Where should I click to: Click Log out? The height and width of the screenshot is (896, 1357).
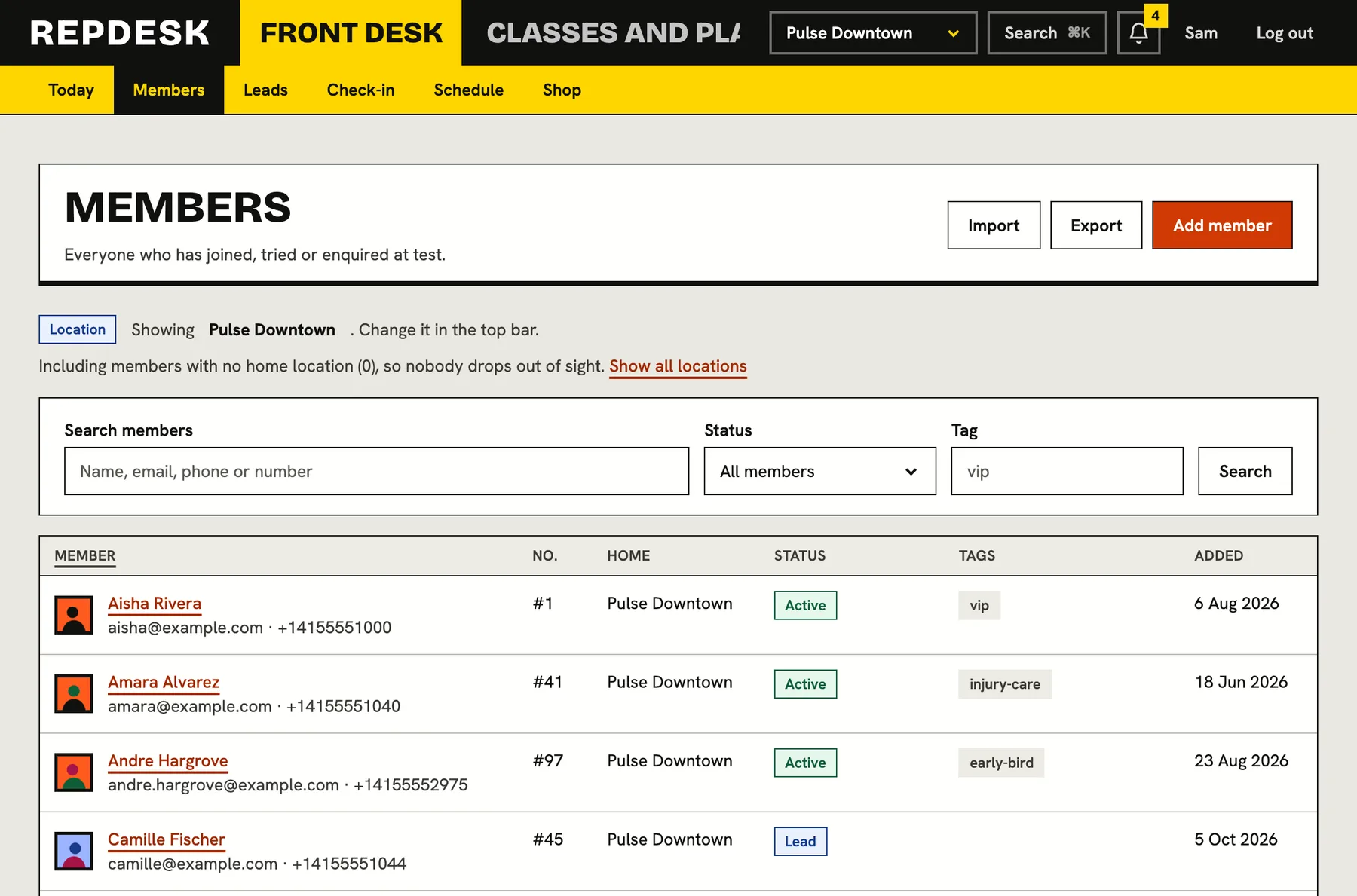(1285, 33)
